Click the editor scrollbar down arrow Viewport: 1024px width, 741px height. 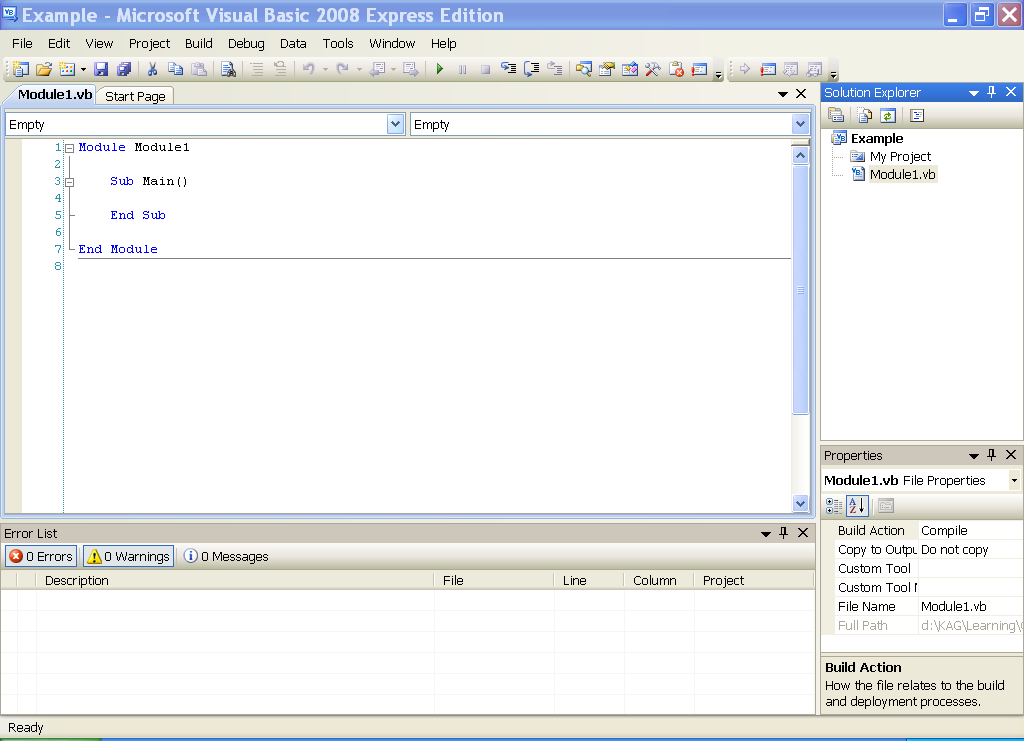(801, 503)
